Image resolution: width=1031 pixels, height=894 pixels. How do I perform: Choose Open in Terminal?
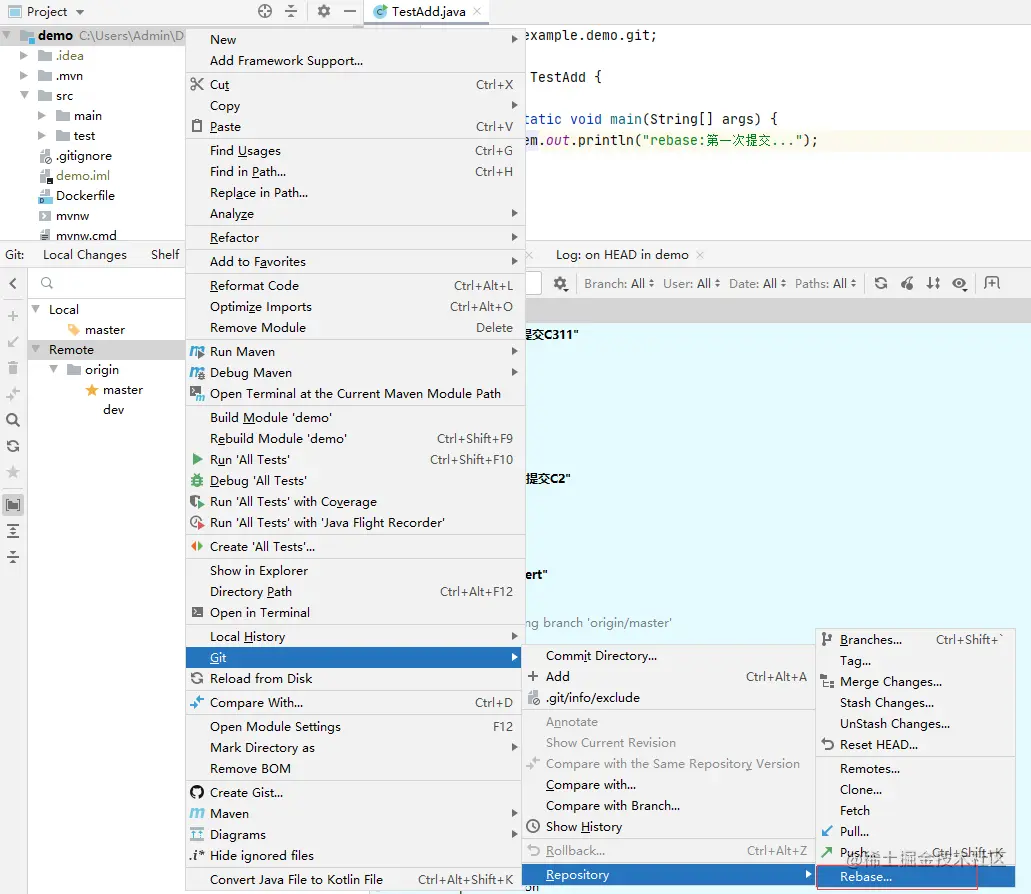(x=354, y=612)
